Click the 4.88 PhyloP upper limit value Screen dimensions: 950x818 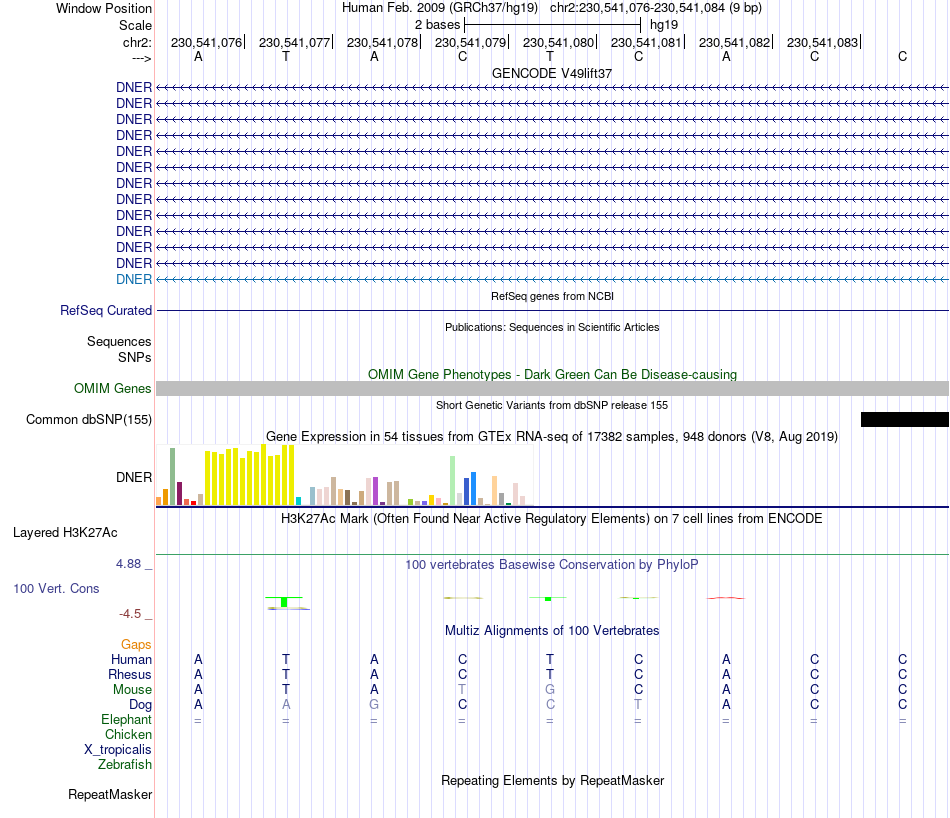pos(128,564)
